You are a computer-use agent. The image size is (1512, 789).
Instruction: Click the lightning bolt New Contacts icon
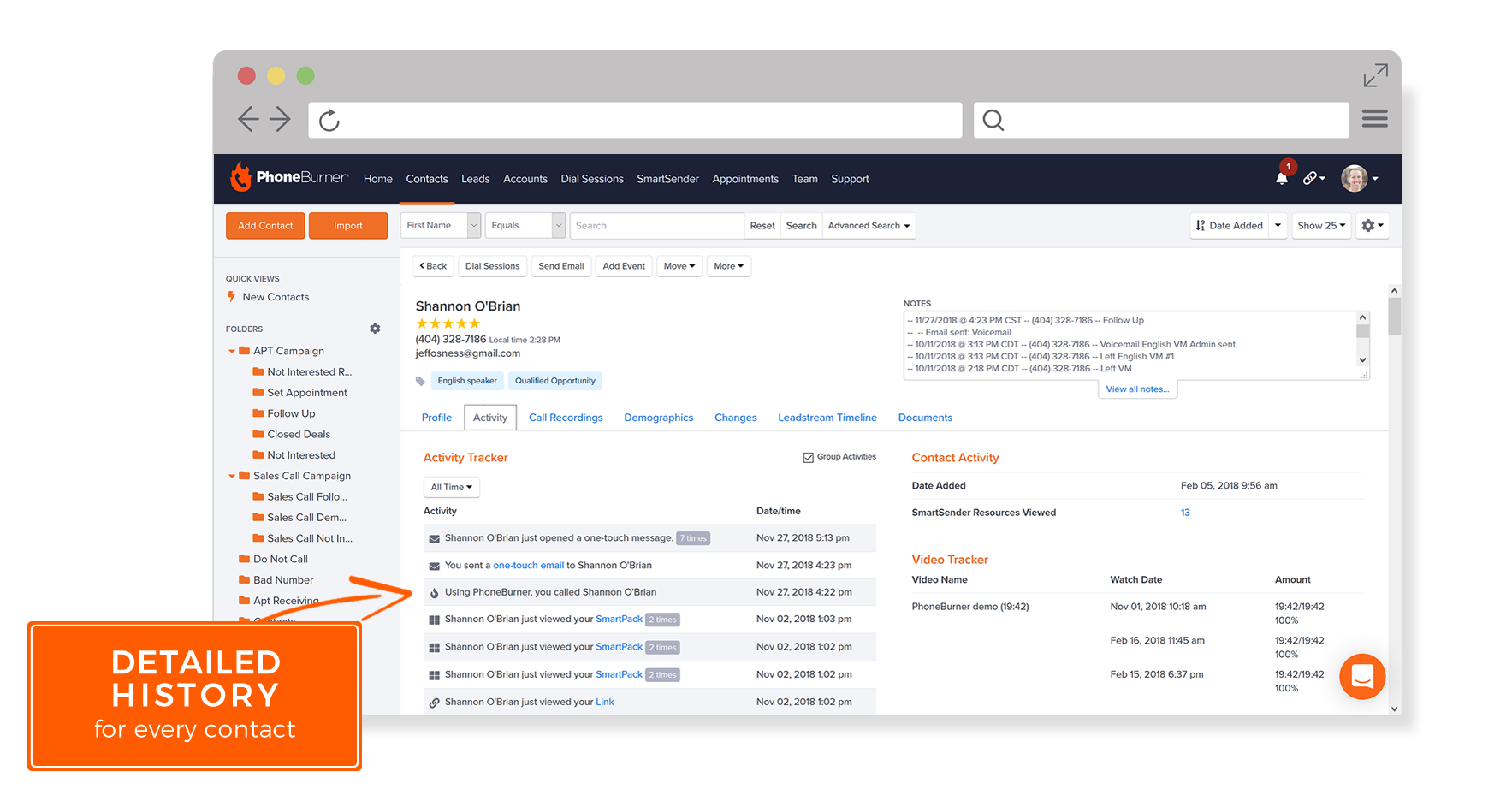[x=231, y=296]
